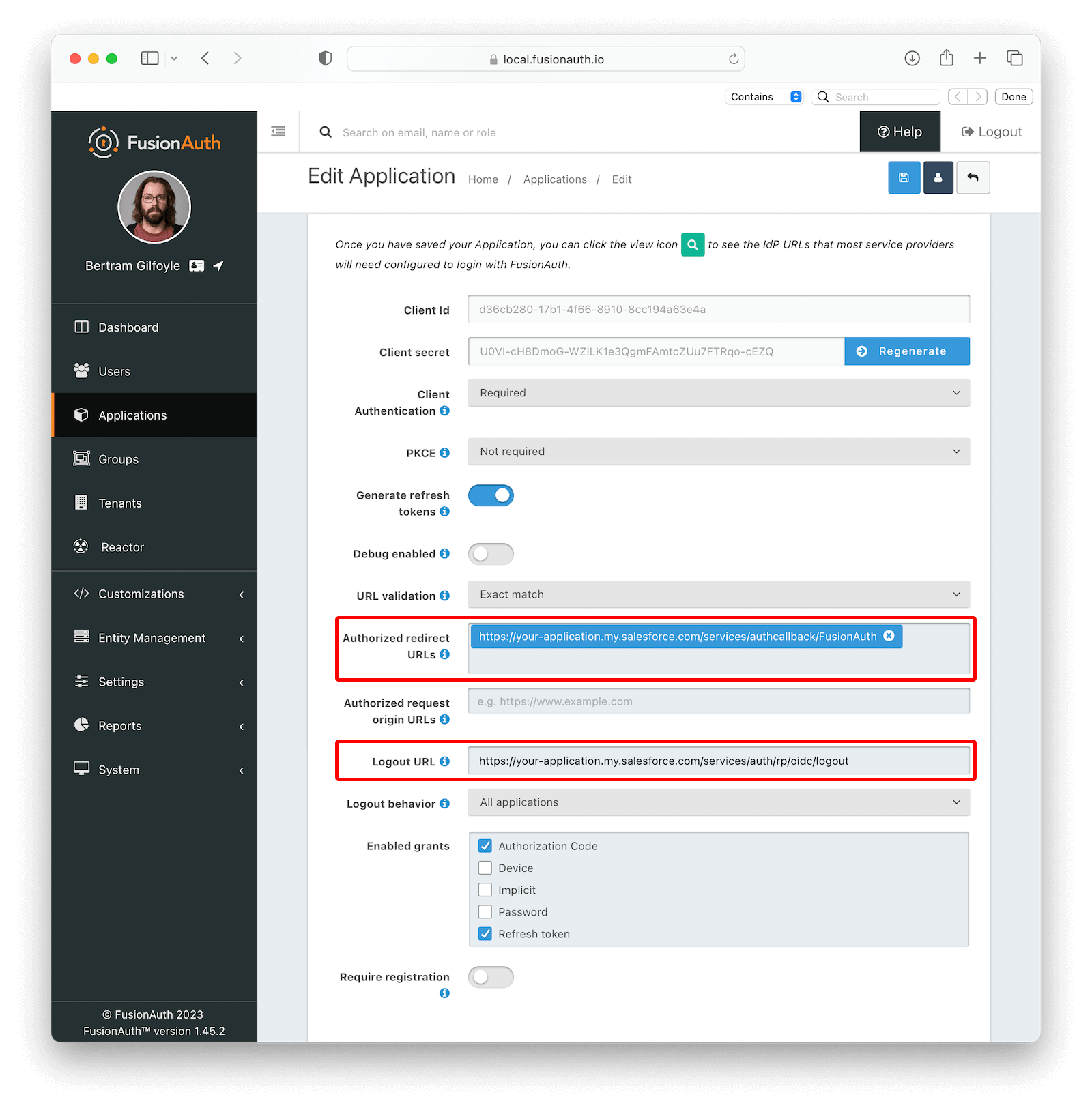Click Bertram Gilfoyle's profile photo
This screenshot has width=1092, height=1110.
154,207
